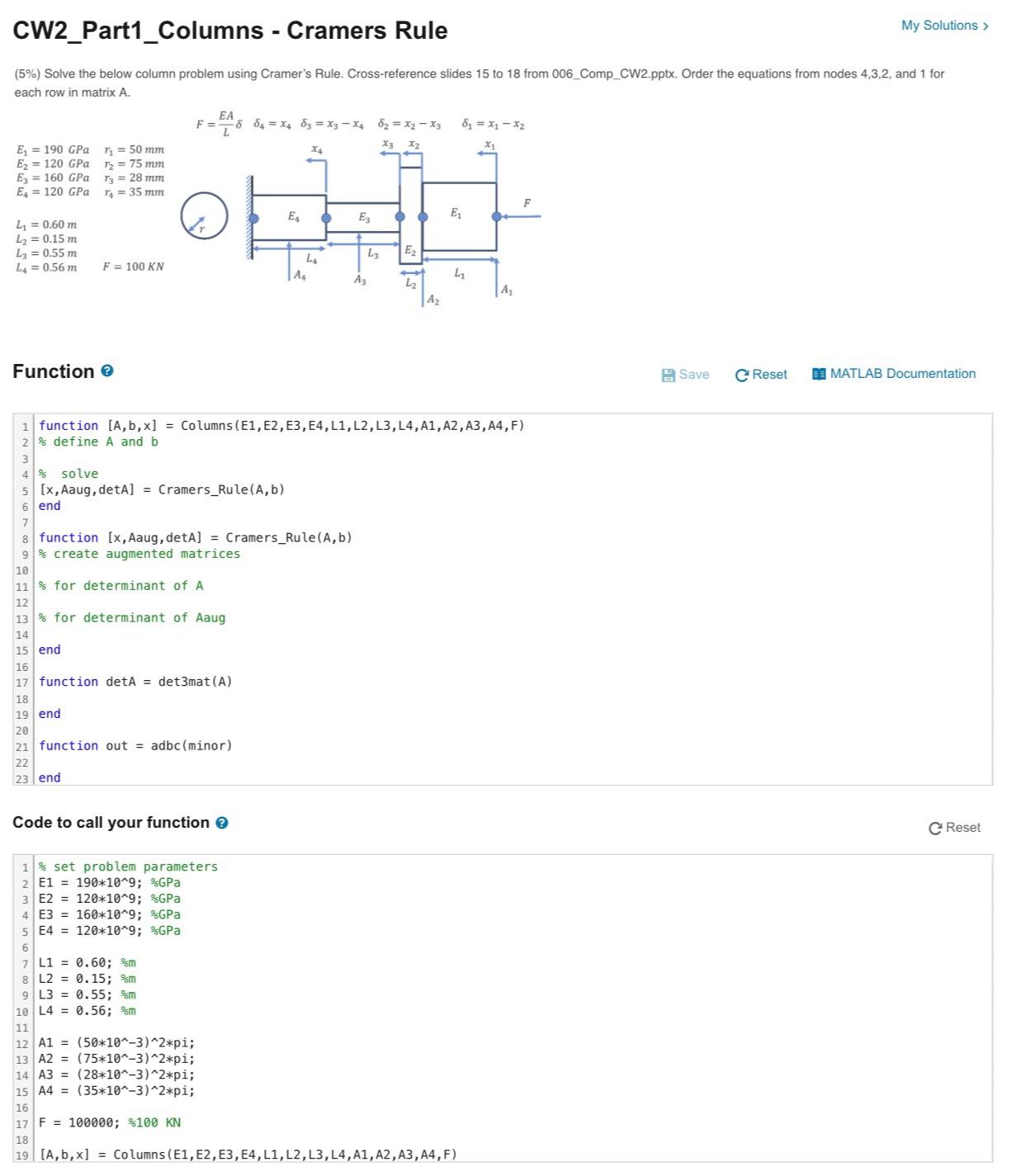Click the Reset label in the Function toolbar
The height and width of the screenshot is (1176, 1011).
click(x=769, y=374)
